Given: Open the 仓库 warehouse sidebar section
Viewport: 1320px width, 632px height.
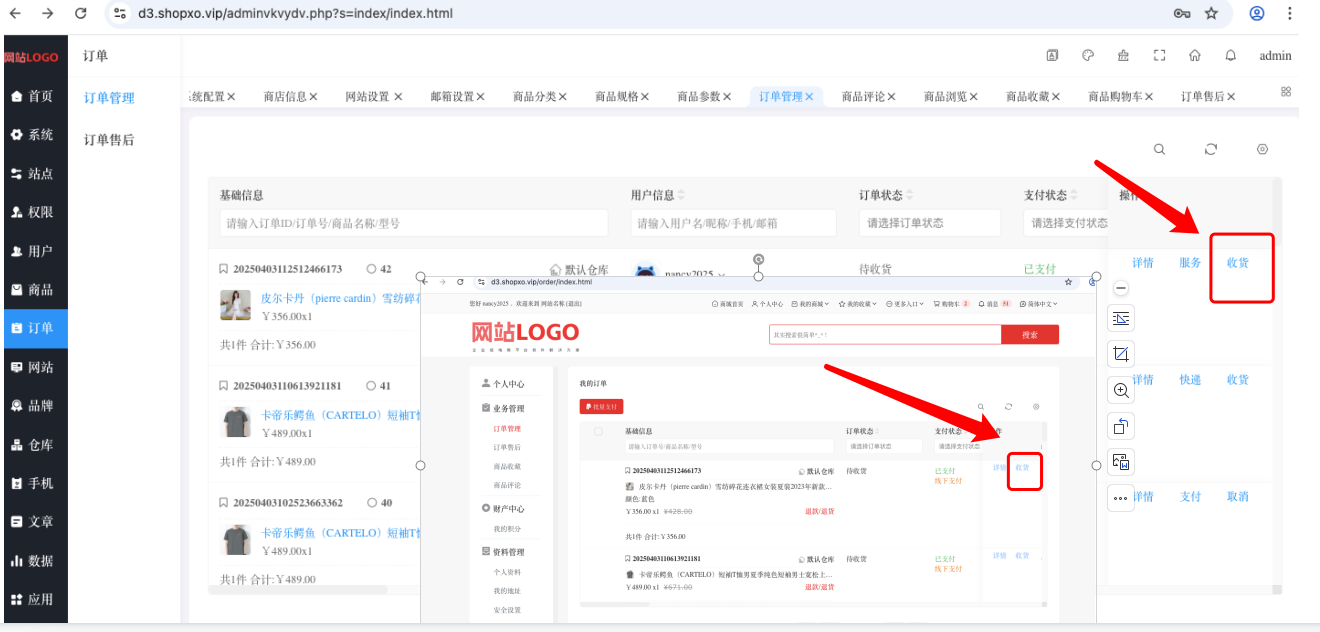Looking at the screenshot, I should click(33, 445).
